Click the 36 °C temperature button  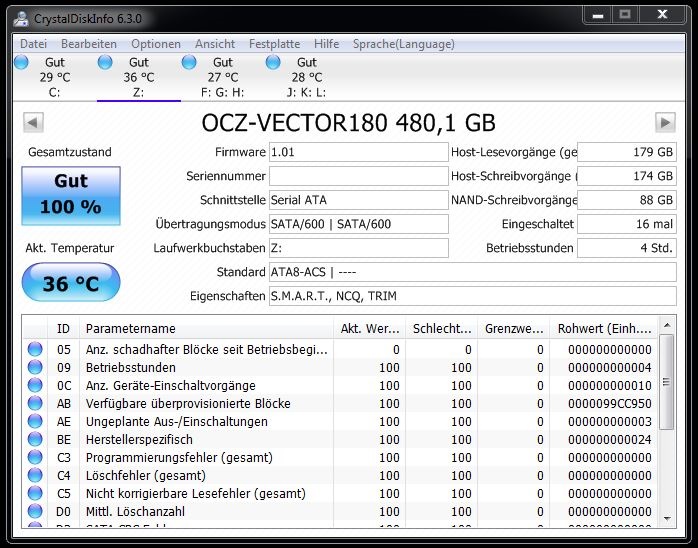click(x=71, y=282)
